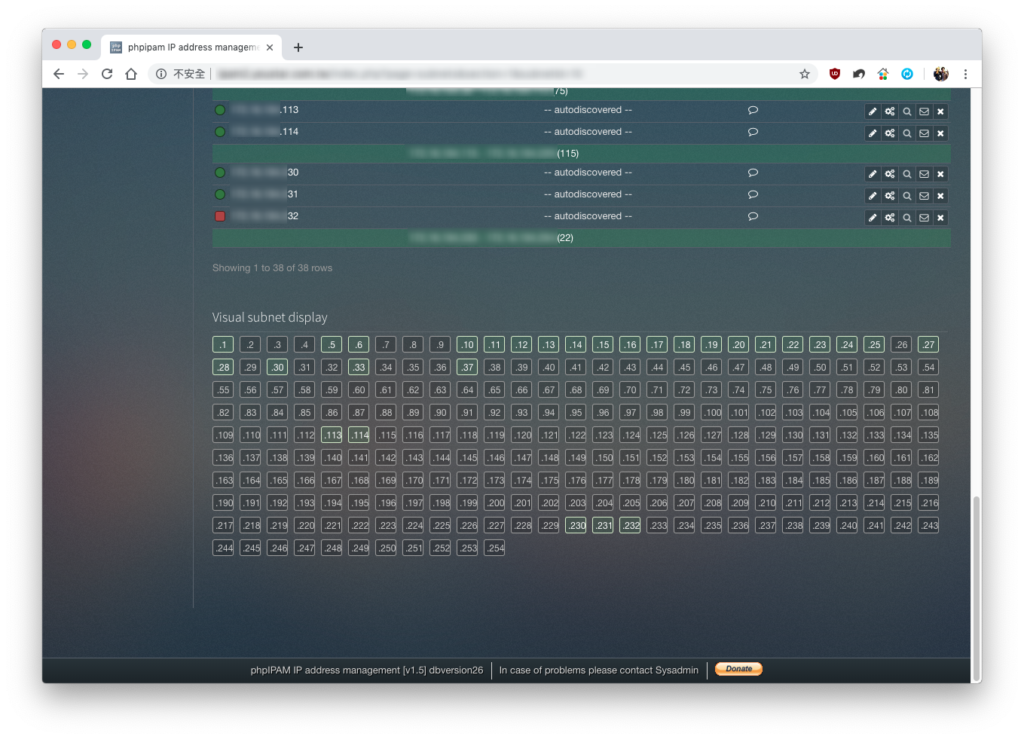This screenshot has height=739, width=1024.
Task: Click the envelope mail icon in the .114 row
Action: (923, 133)
